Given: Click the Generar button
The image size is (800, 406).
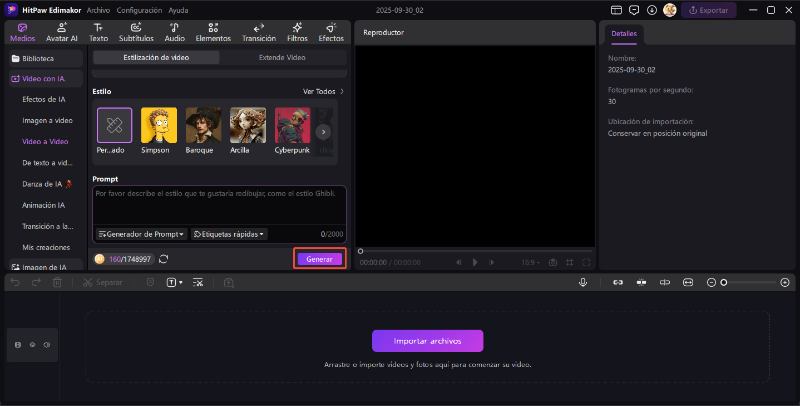Looking at the screenshot, I should click(x=320, y=259).
